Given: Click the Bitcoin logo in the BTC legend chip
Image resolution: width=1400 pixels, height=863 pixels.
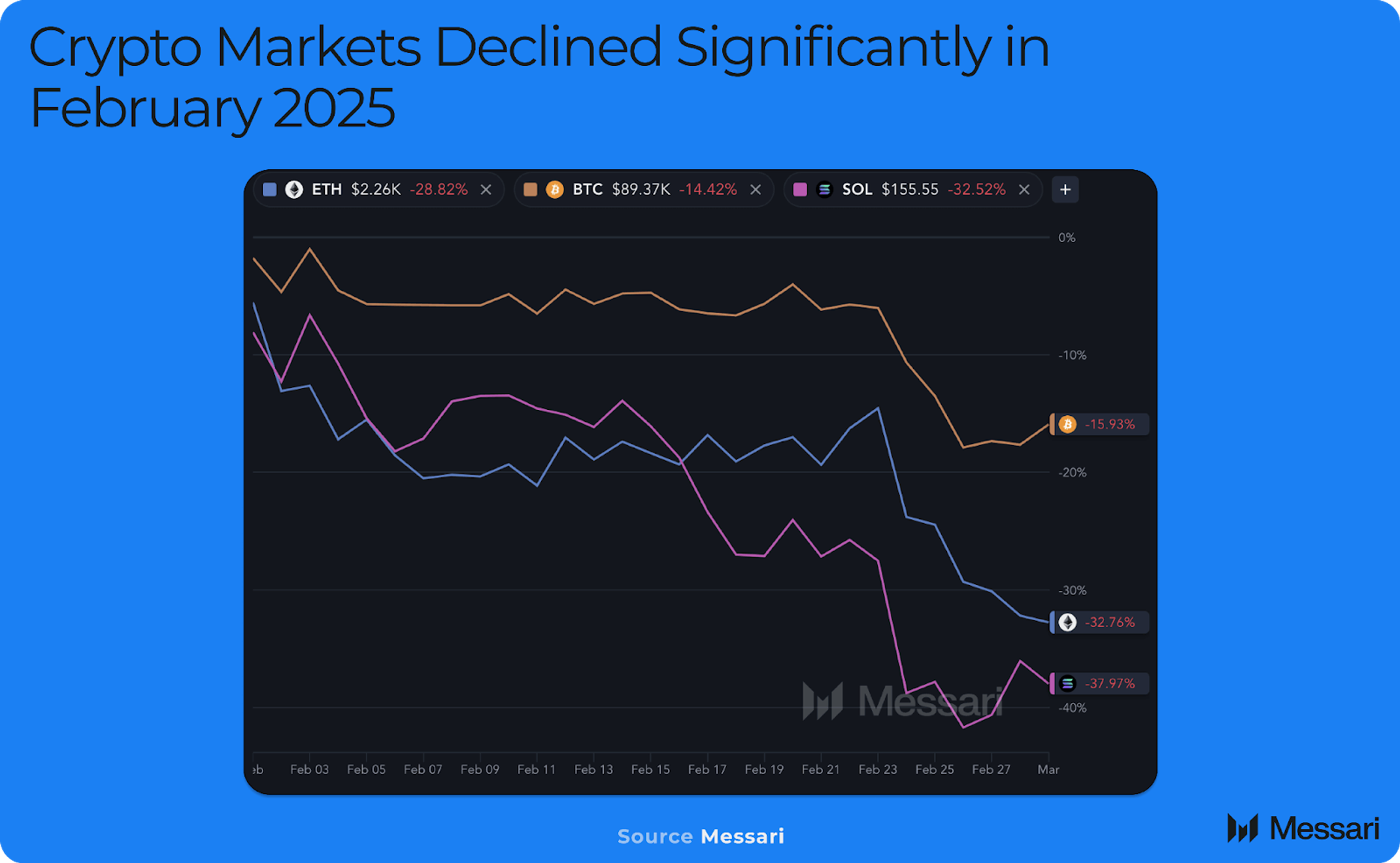Looking at the screenshot, I should (x=555, y=190).
